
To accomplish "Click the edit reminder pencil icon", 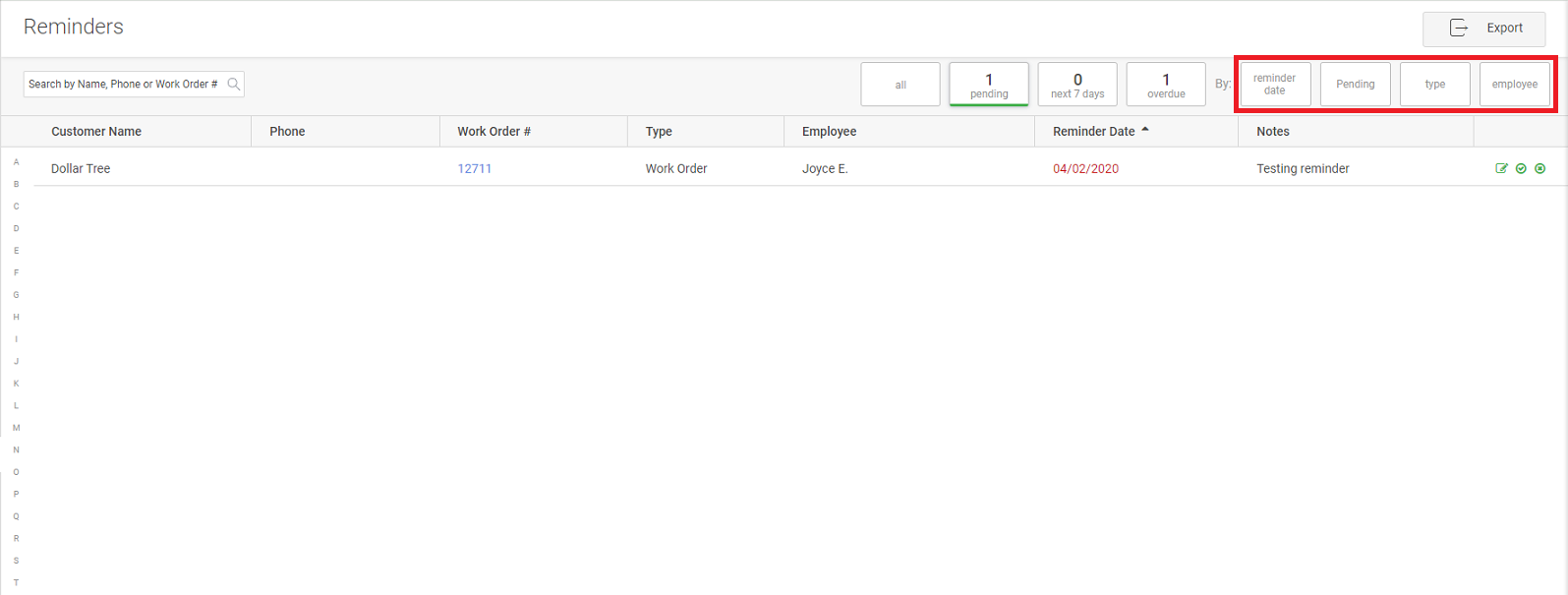I will (1501, 168).
